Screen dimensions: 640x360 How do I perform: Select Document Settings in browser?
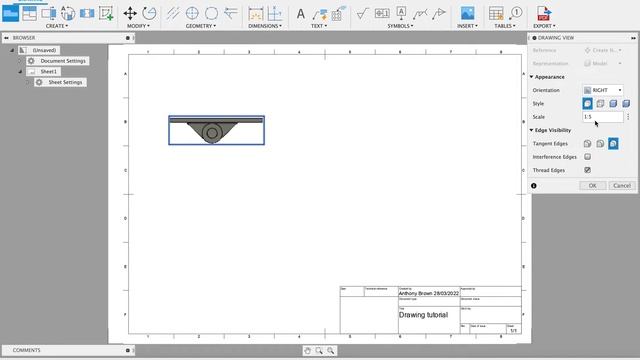point(63,61)
